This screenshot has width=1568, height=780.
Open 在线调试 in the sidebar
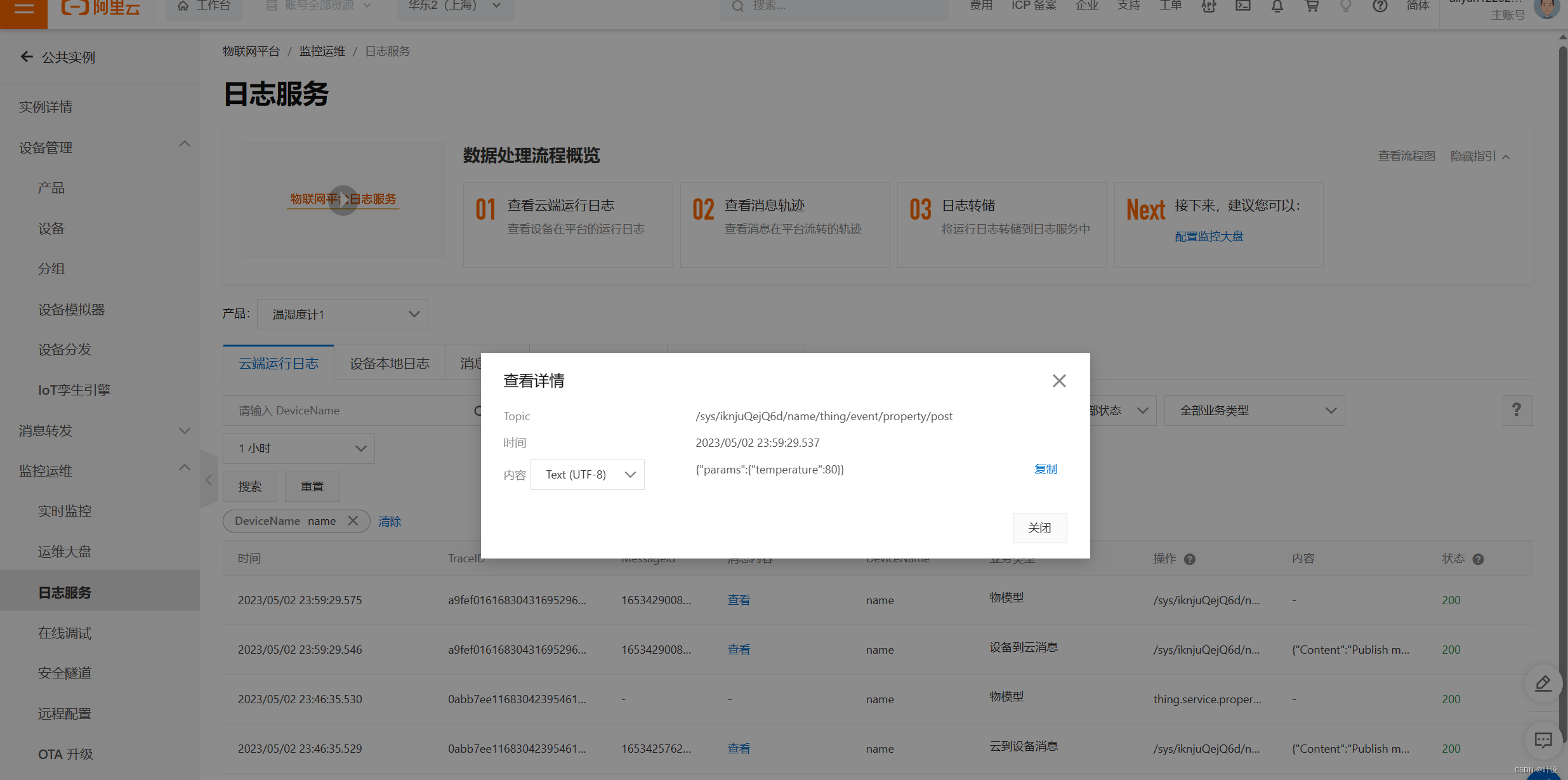pyautogui.click(x=65, y=633)
